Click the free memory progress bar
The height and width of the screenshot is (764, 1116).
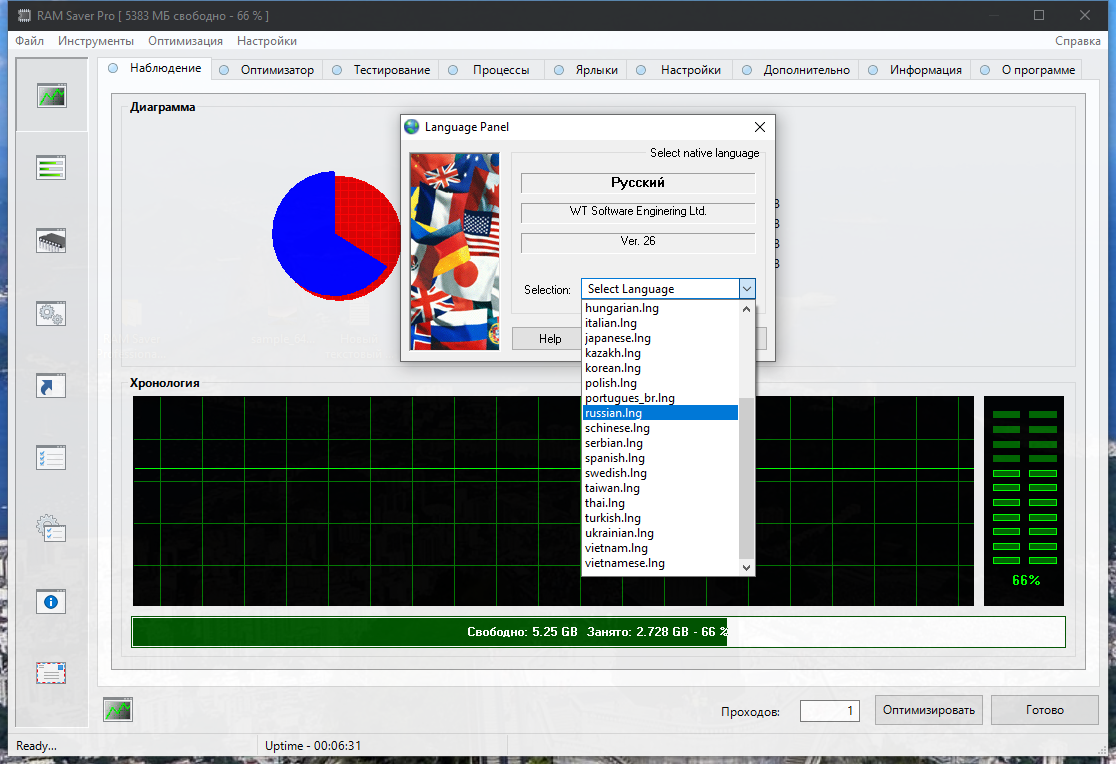coord(598,632)
